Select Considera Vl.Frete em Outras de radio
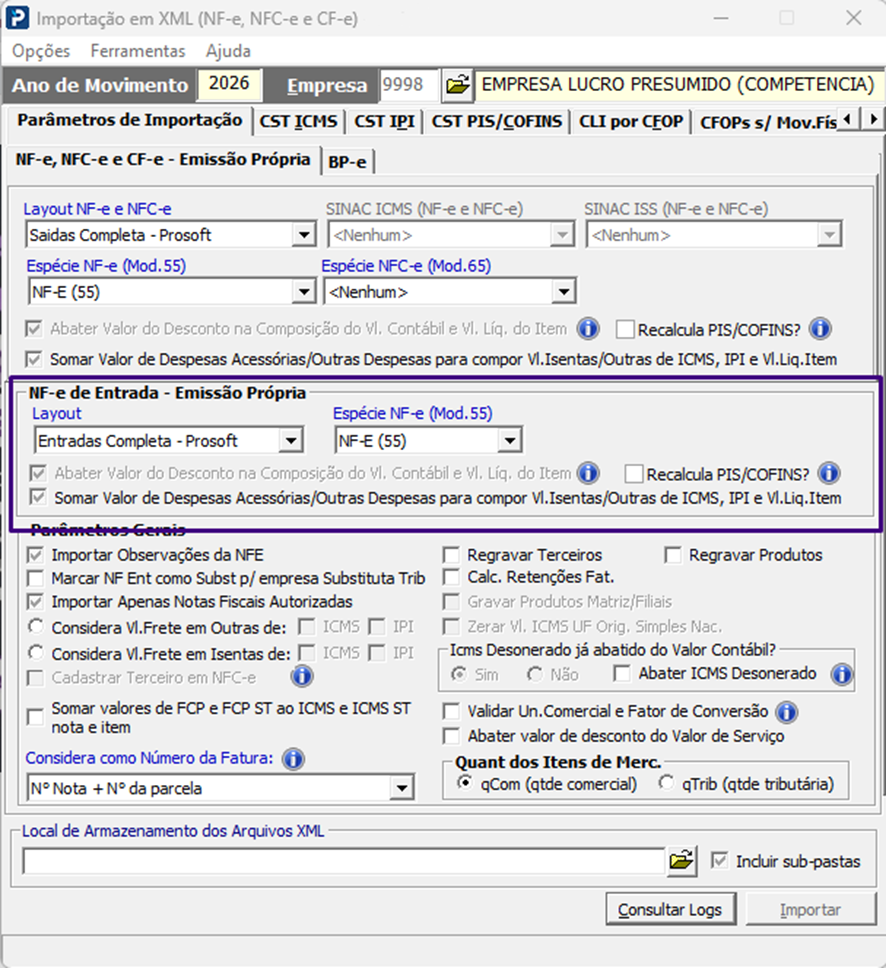The image size is (886, 968). tap(36, 626)
